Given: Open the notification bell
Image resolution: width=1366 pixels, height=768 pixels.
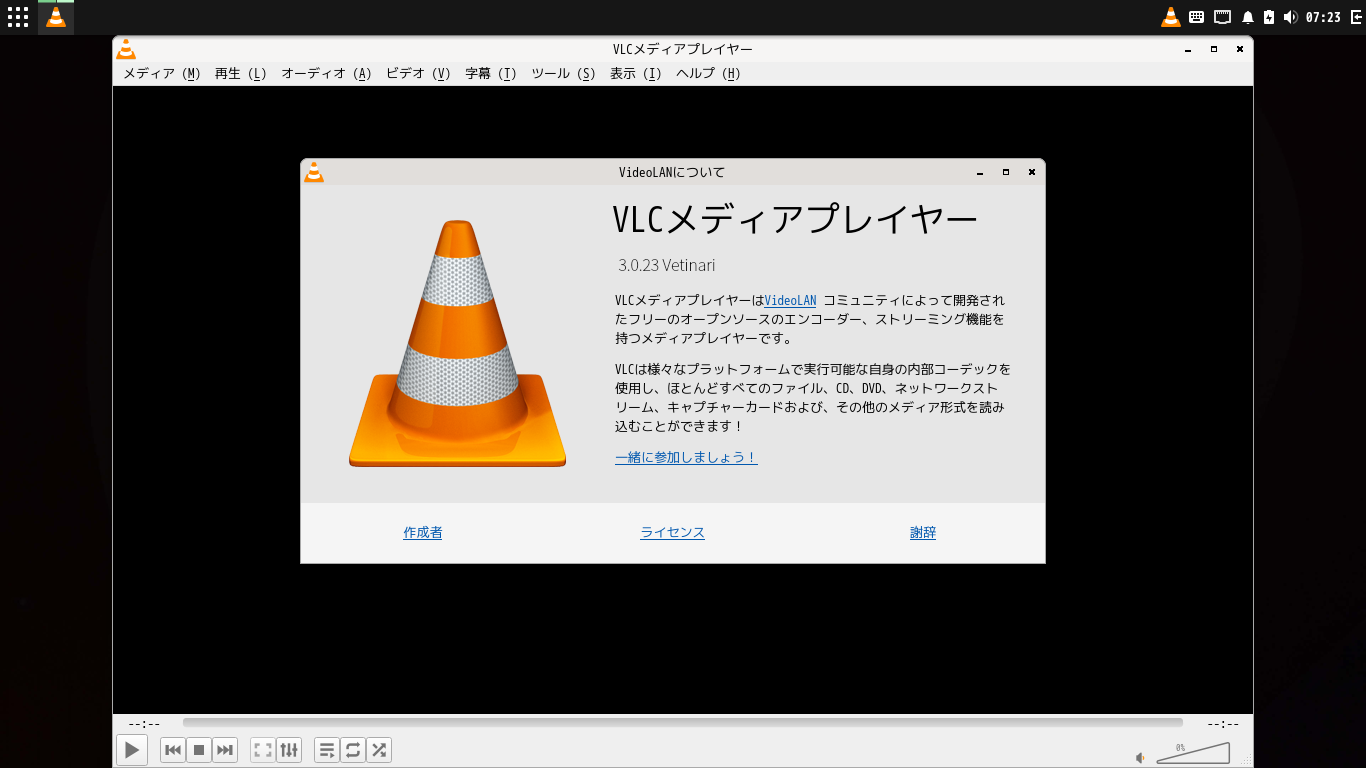Looking at the screenshot, I should [1248, 17].
